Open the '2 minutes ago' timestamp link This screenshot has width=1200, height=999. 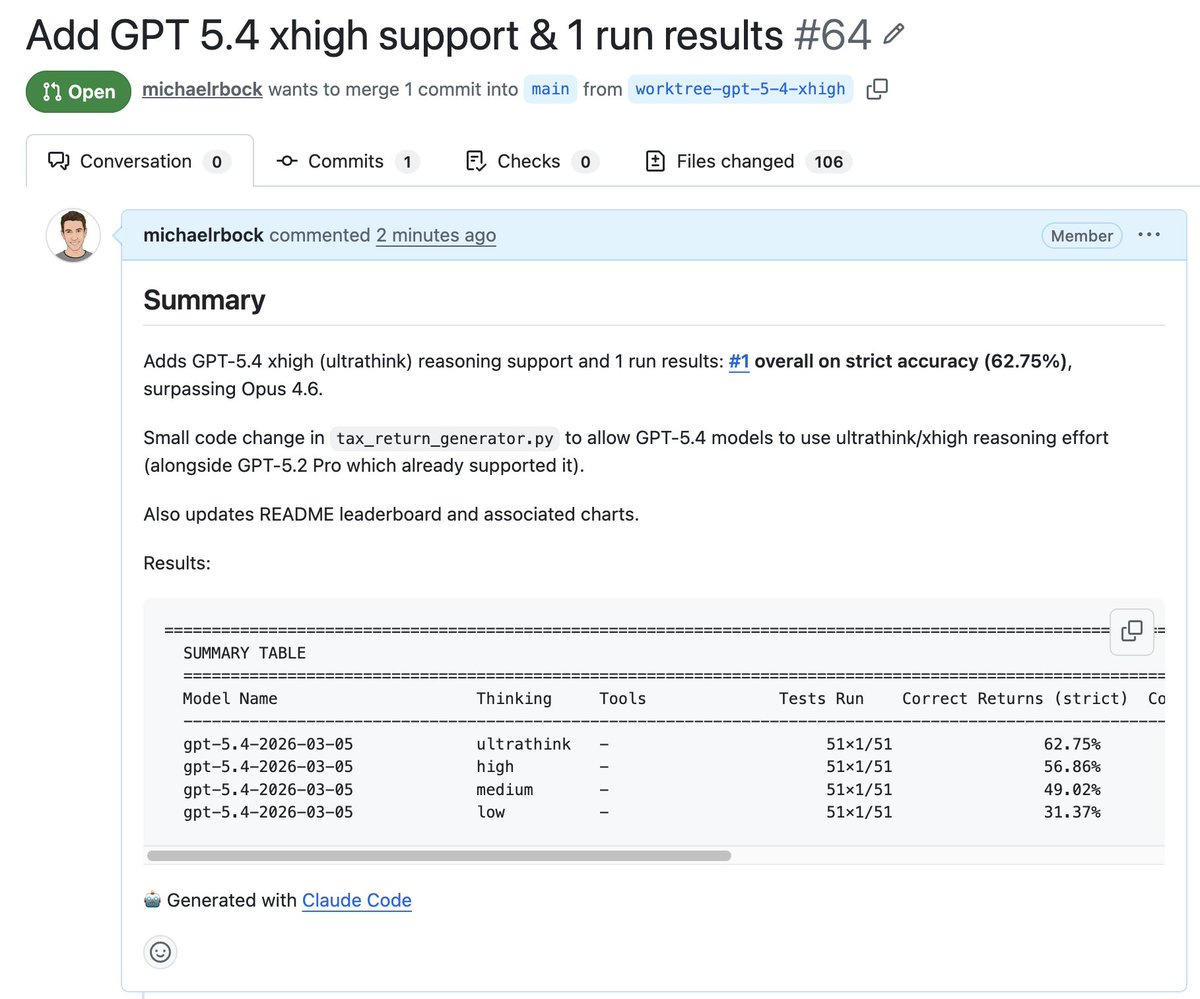[x=436, y=235]
